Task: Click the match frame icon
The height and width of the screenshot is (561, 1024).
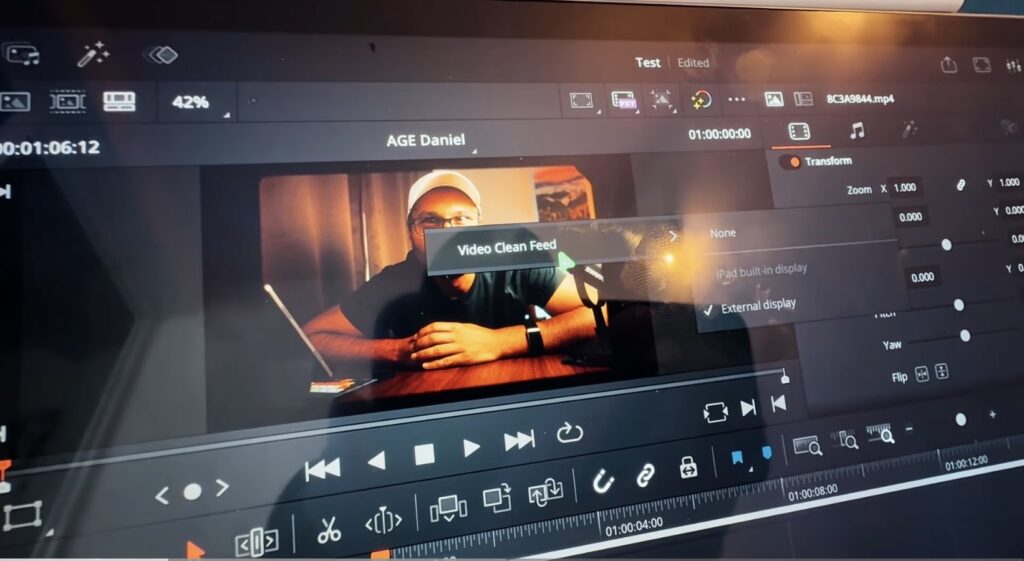Action: 715,413
